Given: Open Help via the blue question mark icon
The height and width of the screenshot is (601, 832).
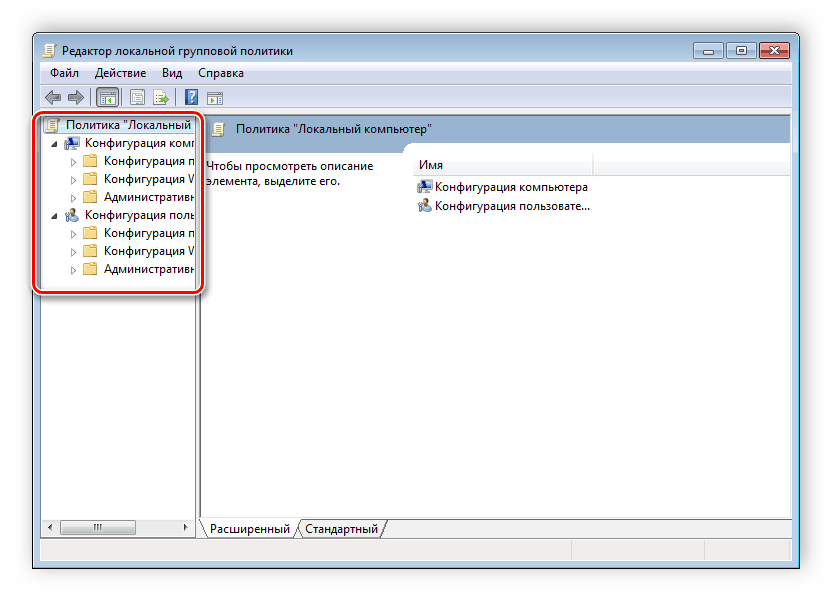Looking at the screenshot, I should [x=191, y=97].
